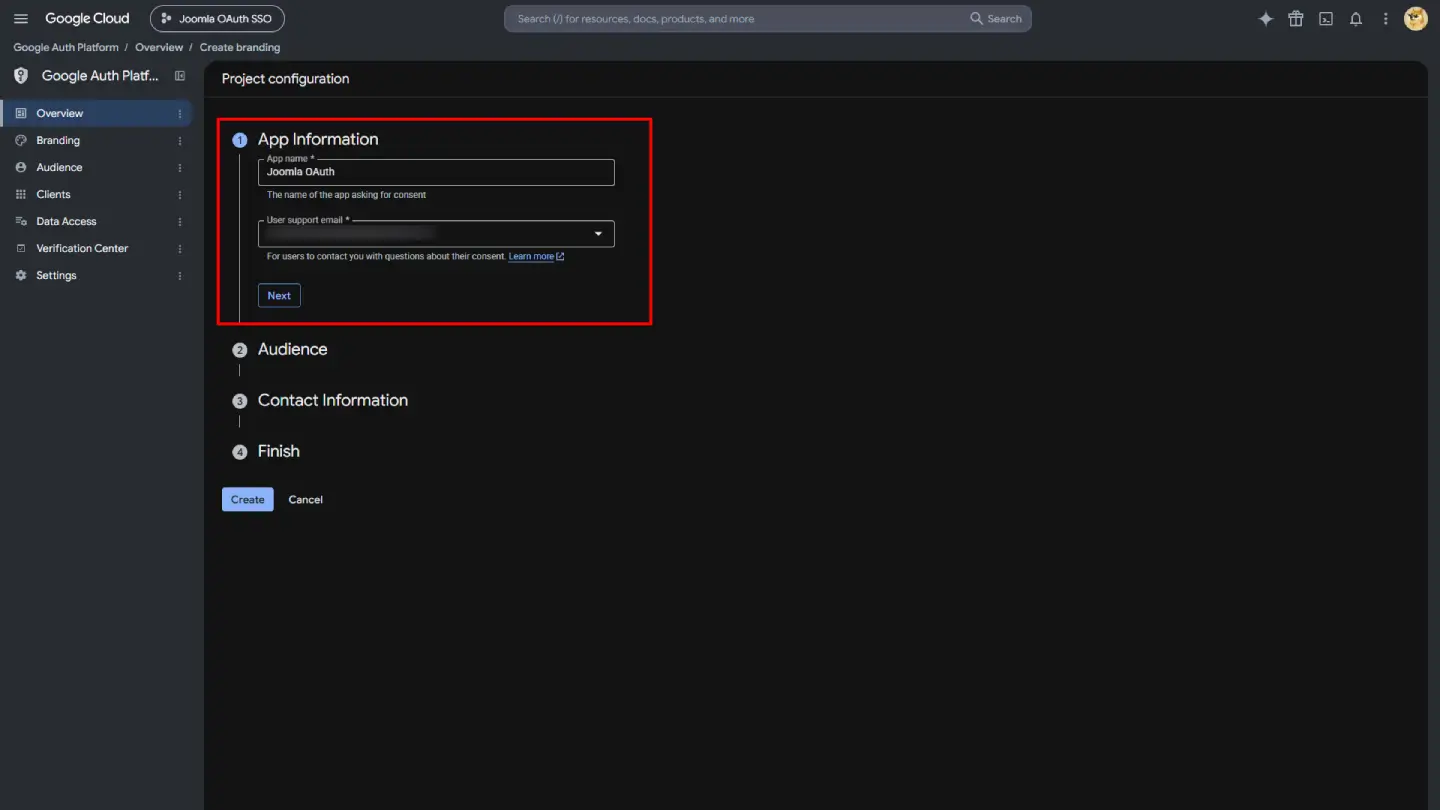
Task: Open the Joomla OAuth SSO project picker
Action: click(x=217, y=19)
